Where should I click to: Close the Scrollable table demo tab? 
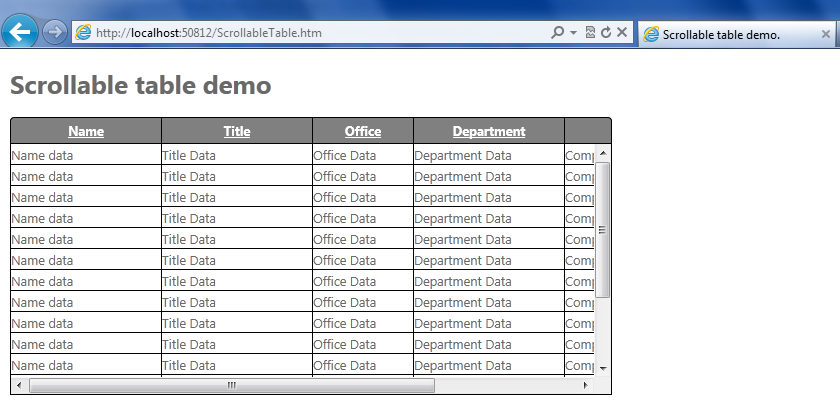click(826, 34)
